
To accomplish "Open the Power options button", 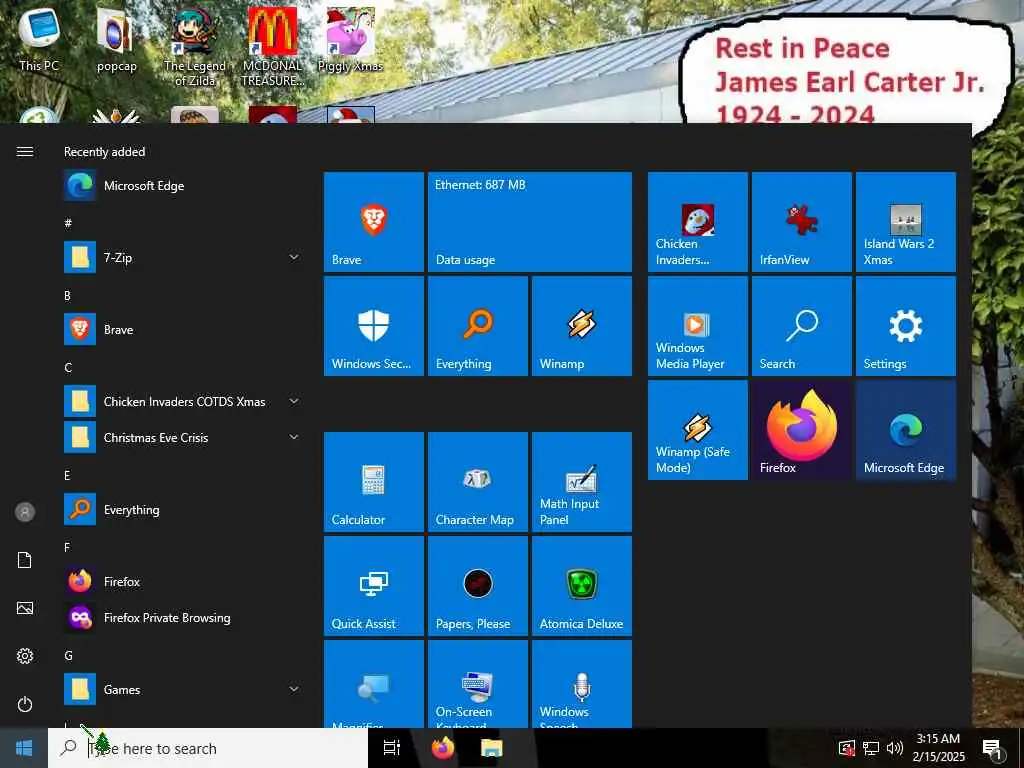I will (25, 704).
